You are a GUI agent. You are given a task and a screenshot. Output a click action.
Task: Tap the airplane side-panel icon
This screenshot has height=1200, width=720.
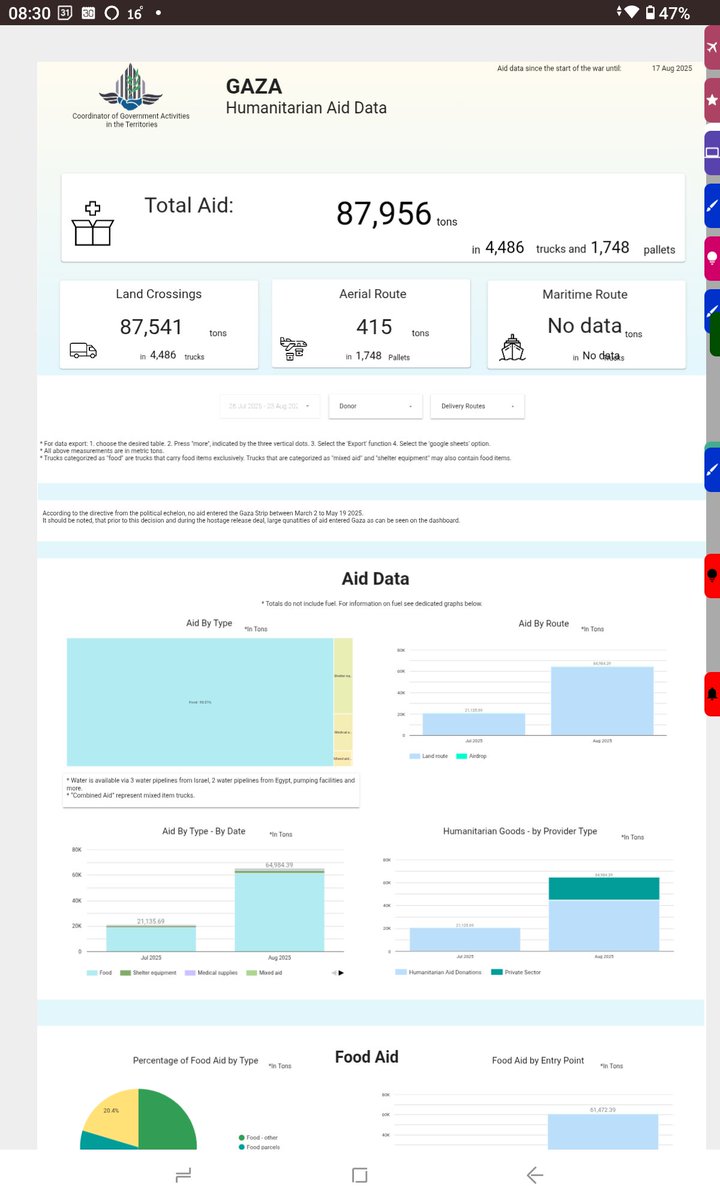click(712, 49)
